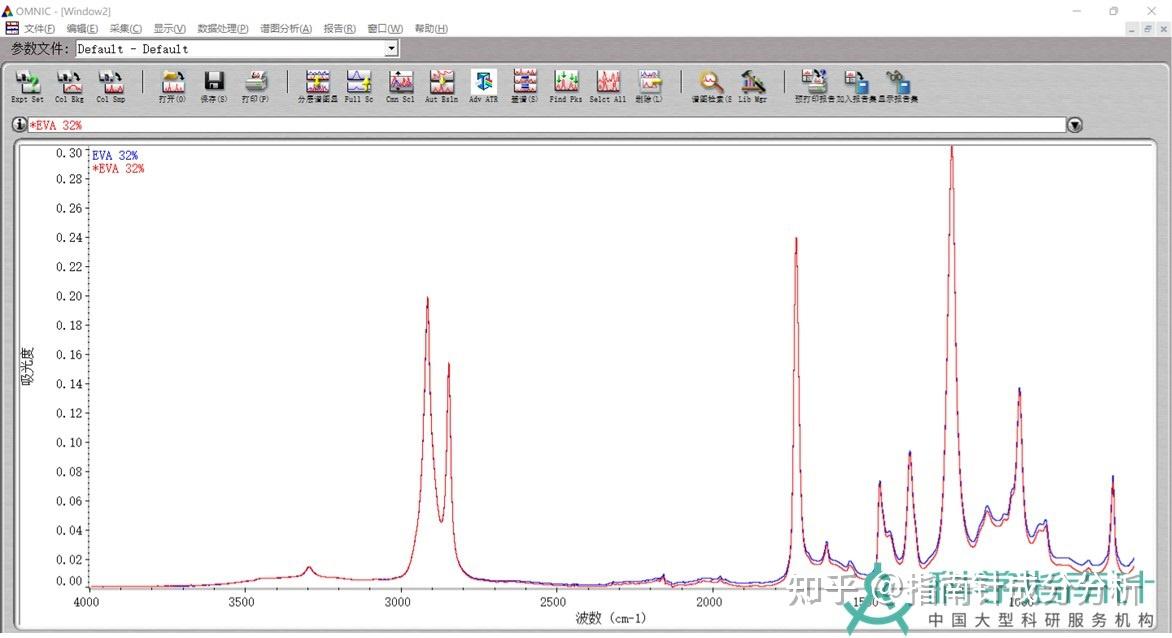Click the 波数 (cm-1) X-axis label
Image resolution: width=1172 pixels, height=638 pixels.
[611, 618]
